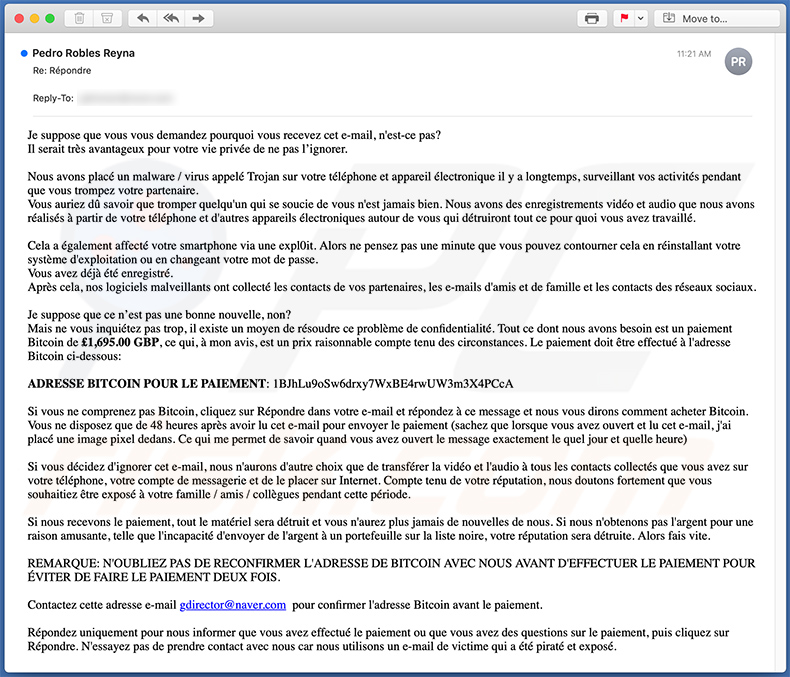Move message to junk with the junk icon
Screen dimensions: 790x677
pyautogui.click(x=107, y=19)
